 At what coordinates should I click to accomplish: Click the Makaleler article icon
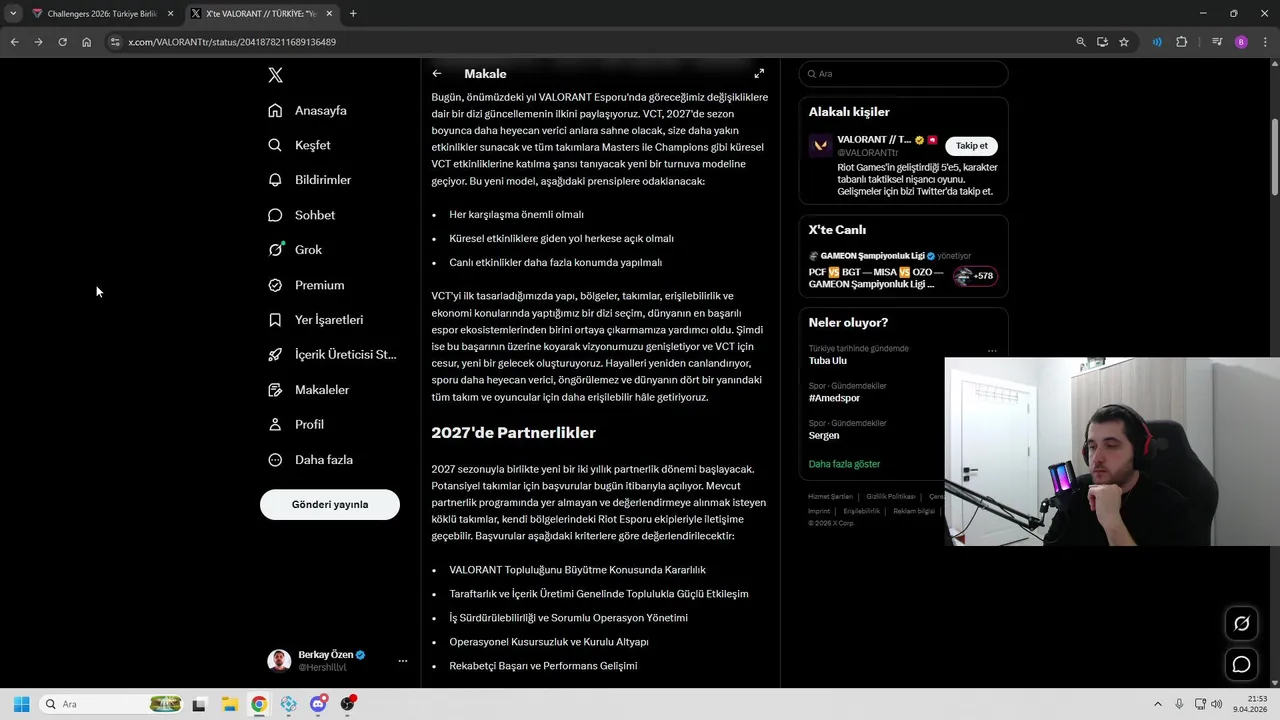pyautogui.click(x=275, y=390)
